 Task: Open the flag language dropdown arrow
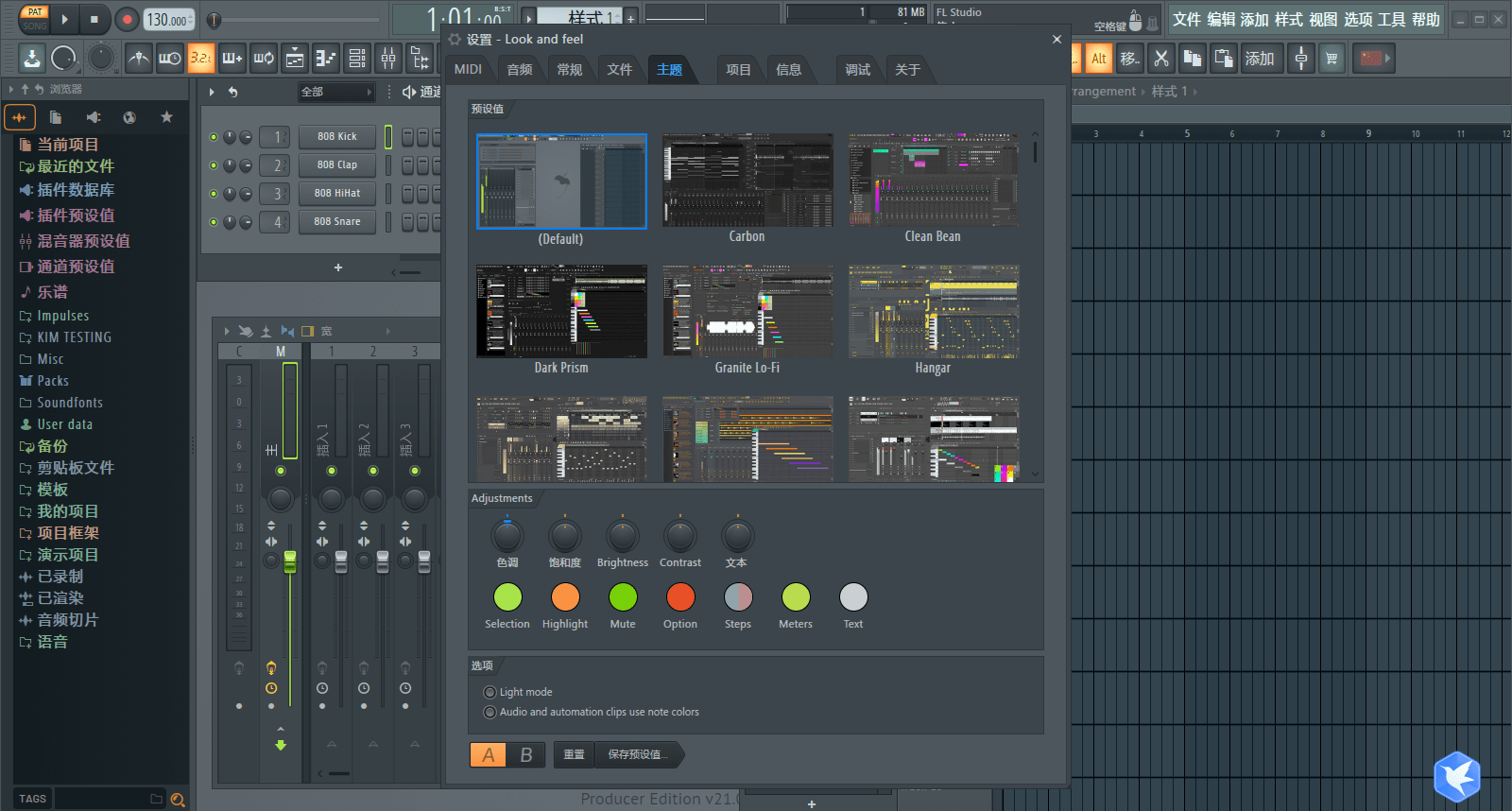(1387, 59)
